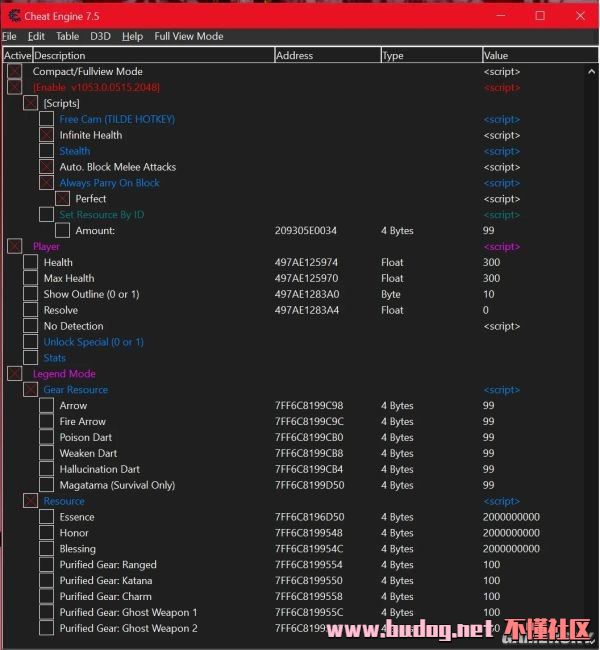Screen dimensions: 600x650
Task: Disable the Infinite Health checkbox
Action: point(46,135)
